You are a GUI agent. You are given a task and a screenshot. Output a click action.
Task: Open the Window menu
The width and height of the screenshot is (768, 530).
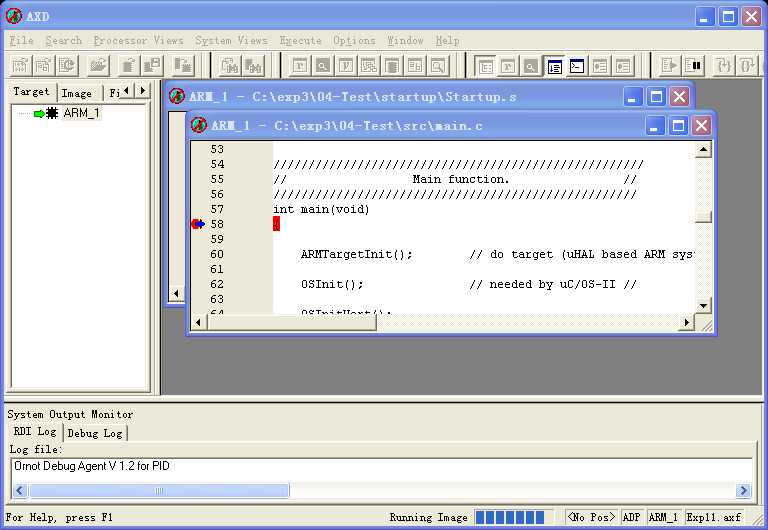click(x=405, y=41)
